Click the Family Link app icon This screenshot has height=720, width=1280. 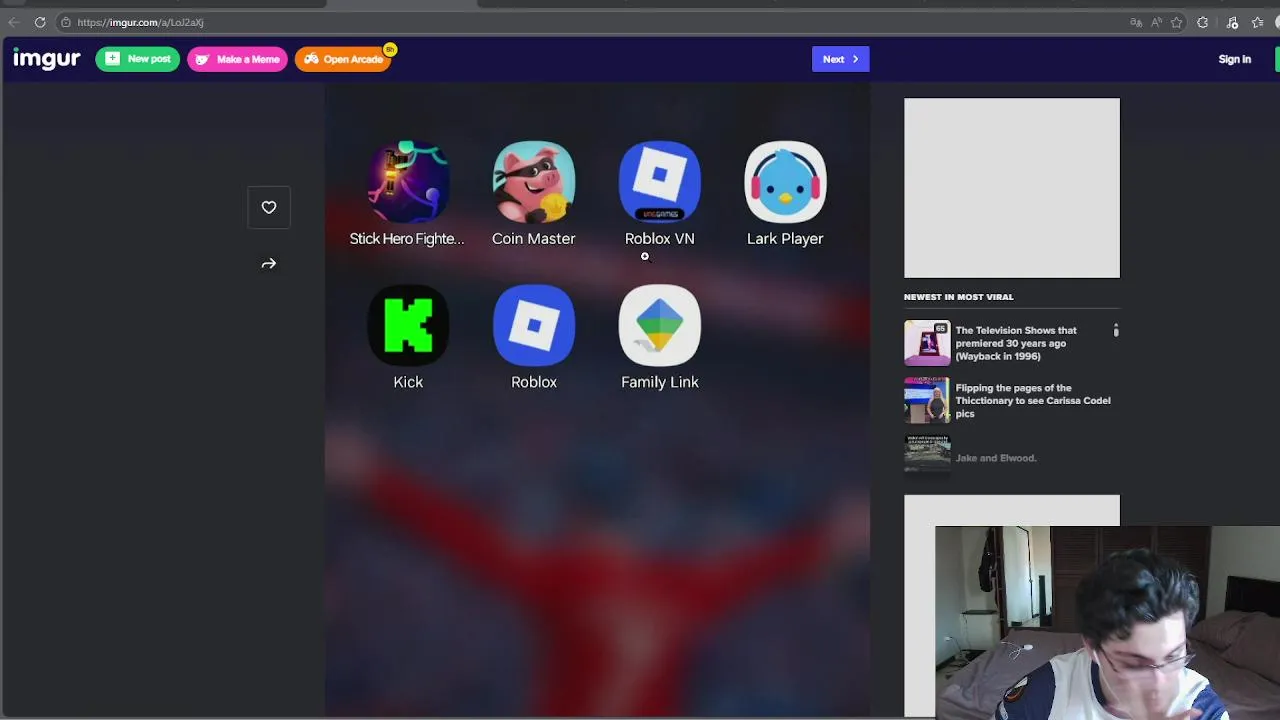[660, 325]
